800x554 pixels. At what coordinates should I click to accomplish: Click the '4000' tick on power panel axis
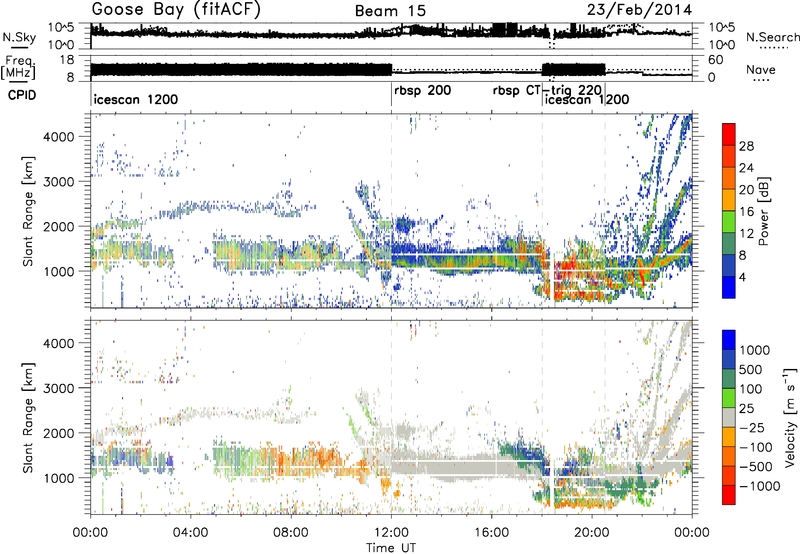click(59, 137)
